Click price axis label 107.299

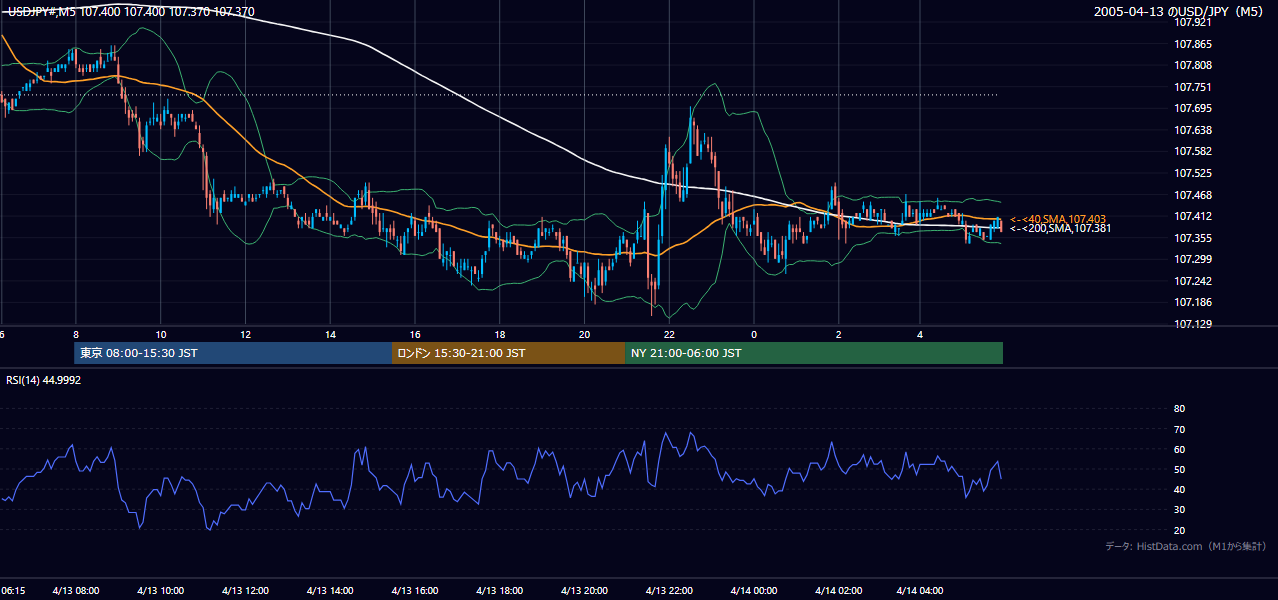(1194, 259)
